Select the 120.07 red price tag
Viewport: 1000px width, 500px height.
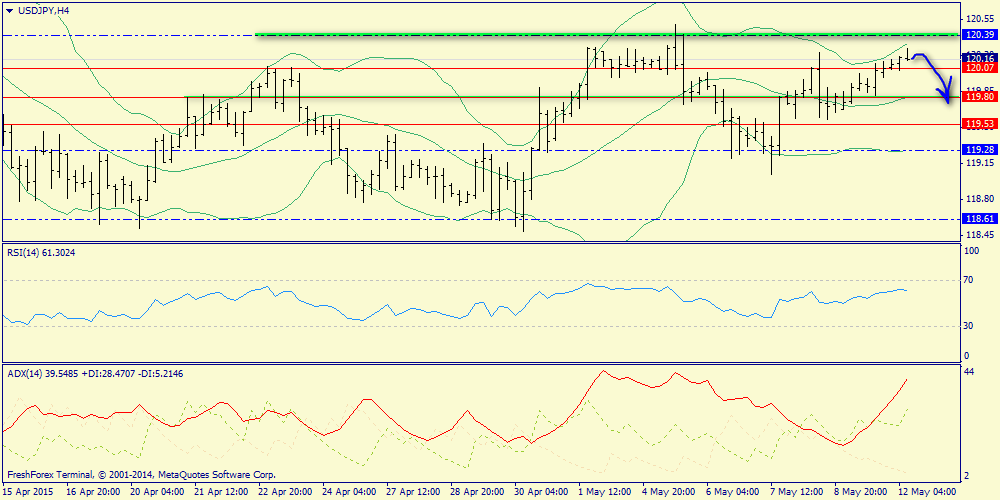coord(978,68)
